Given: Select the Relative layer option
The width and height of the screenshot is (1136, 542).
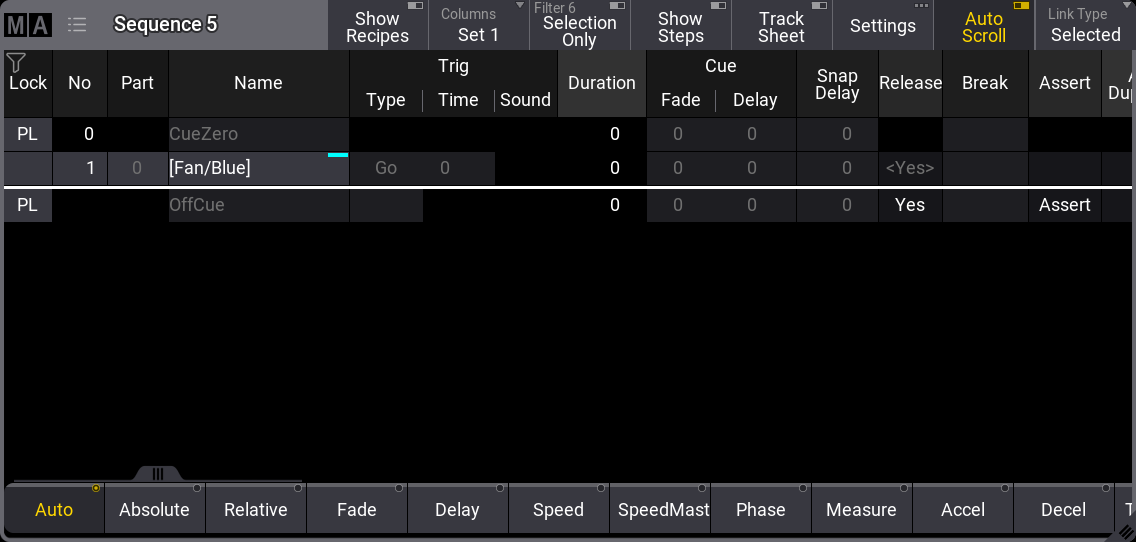Looking at the screenshot, I should [x=255, y=509].
